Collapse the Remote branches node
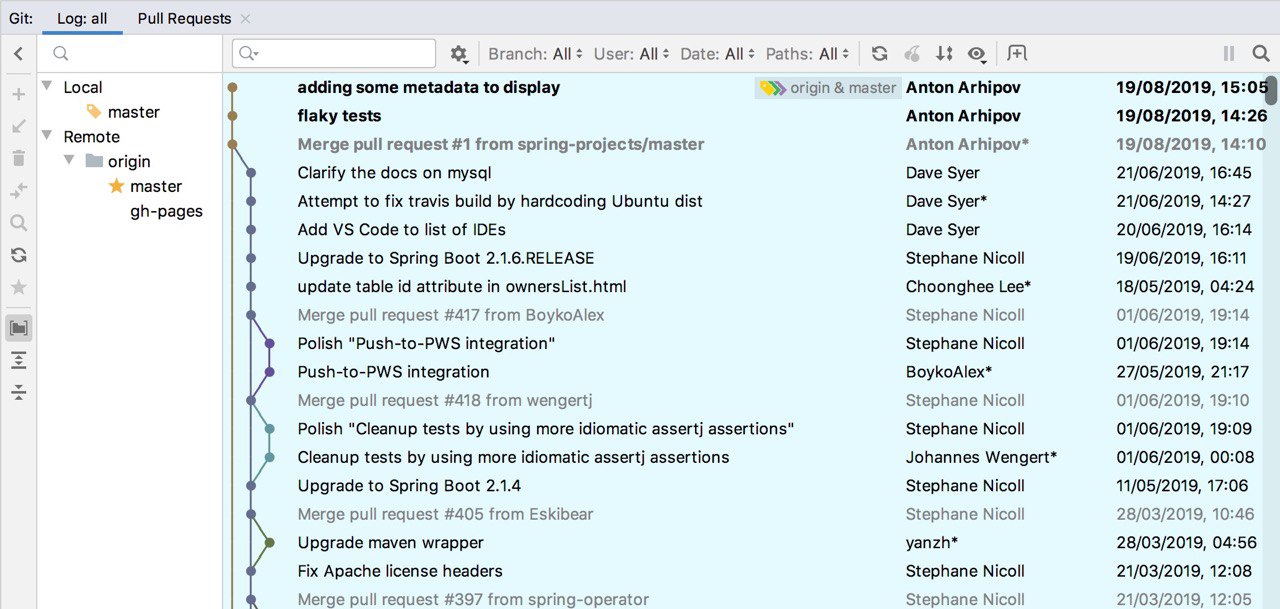This screenshot has height=609, width=1280. 47,136
